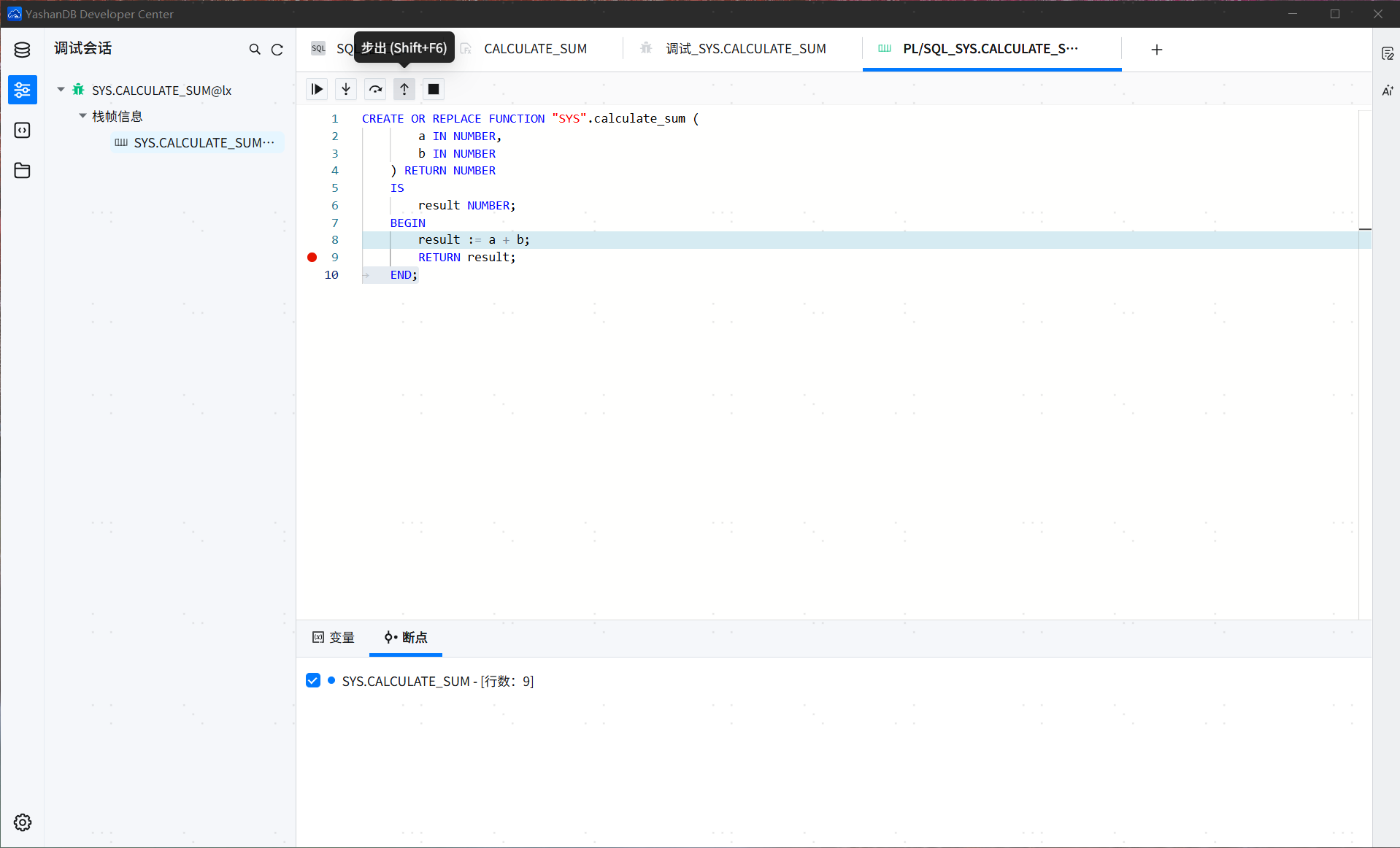Click the resume/continue debug button
The width and height of the screenshot is (1400, 848).
(x=317, y=89)
